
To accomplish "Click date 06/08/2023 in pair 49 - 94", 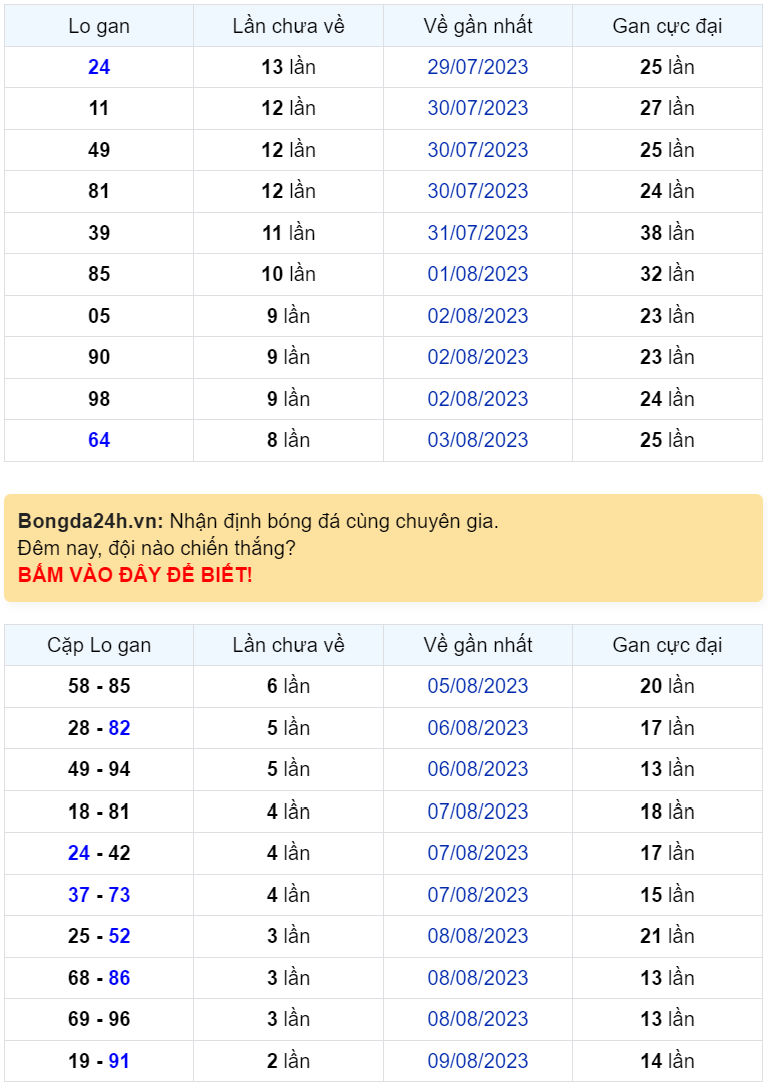I will tap(478, 769).
